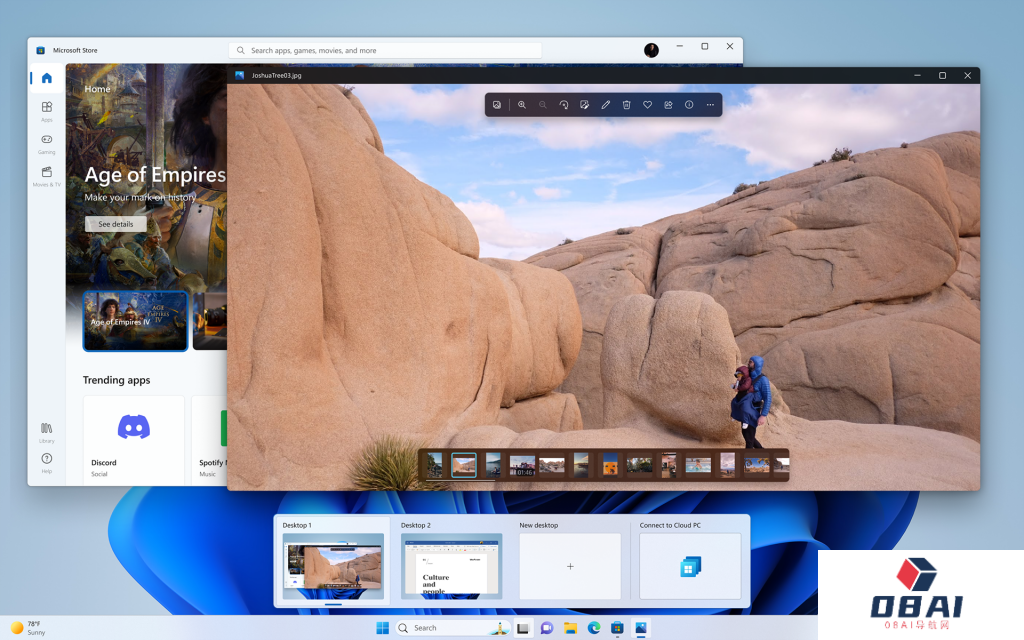Favorite the photo with the heart icon
This screenshot has width=1024, height=640.
coord(648,105)
